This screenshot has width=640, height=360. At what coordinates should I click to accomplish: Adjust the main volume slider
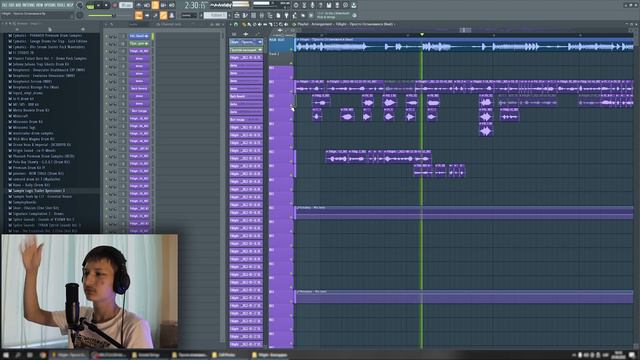click(101, 16)
